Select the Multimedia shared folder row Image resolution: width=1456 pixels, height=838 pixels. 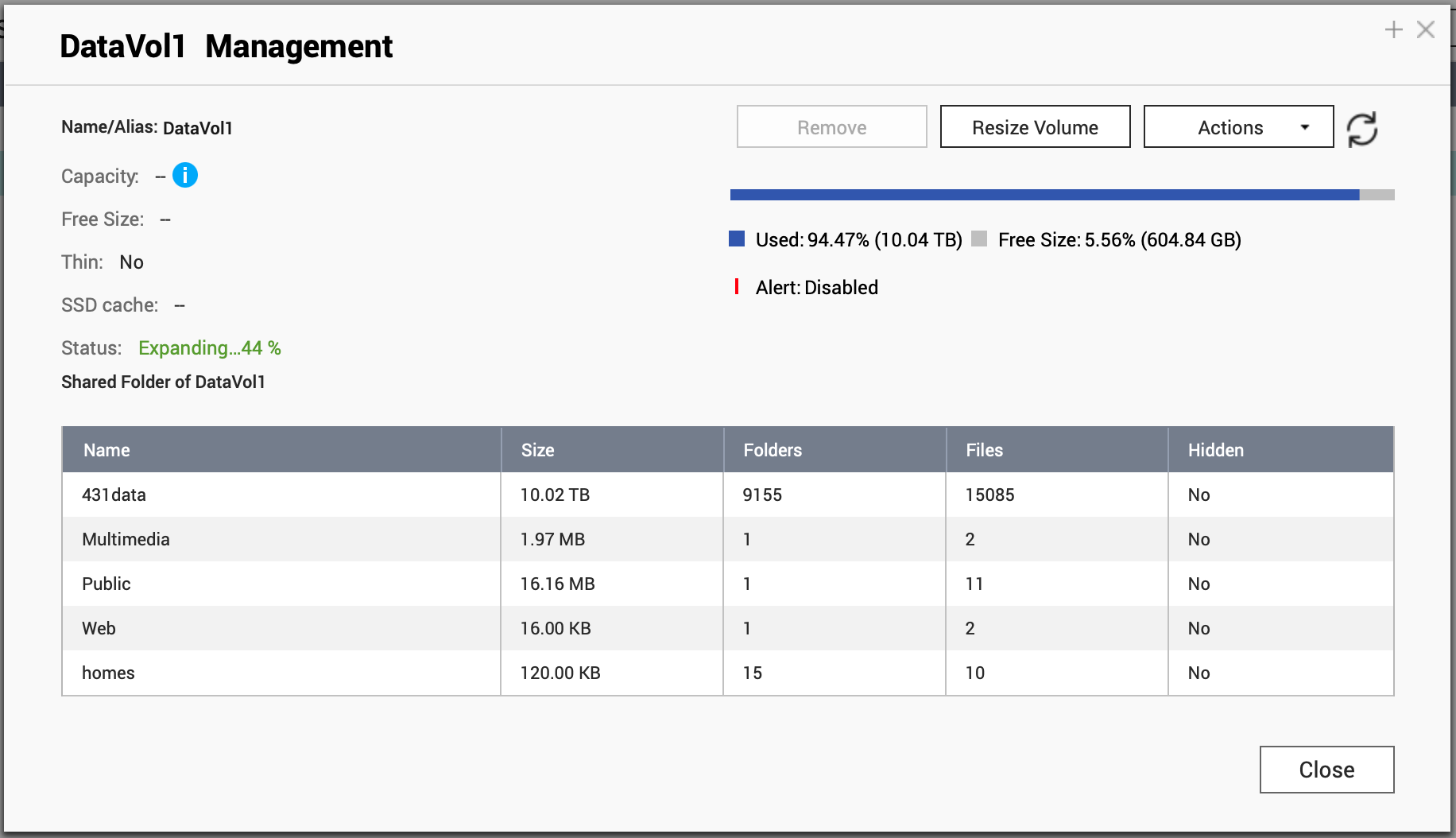(728, 539)
